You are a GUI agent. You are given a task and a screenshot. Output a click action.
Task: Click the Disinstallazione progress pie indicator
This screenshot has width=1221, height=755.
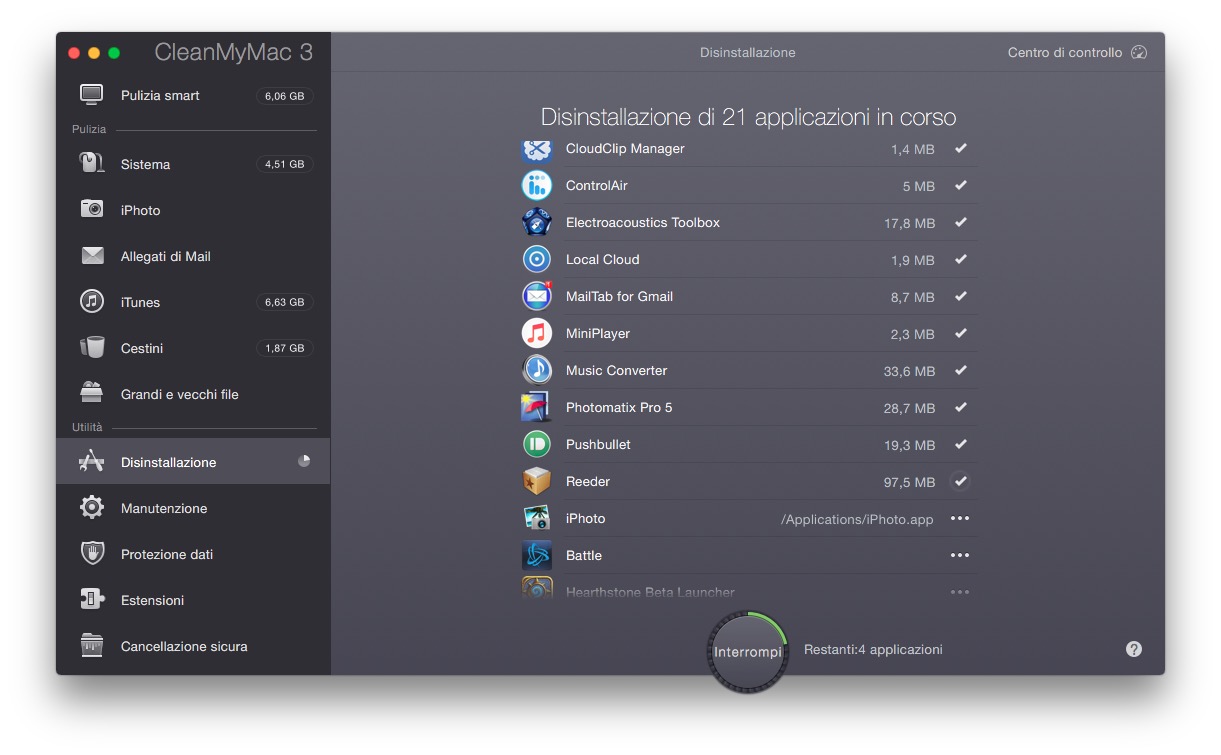(304, 461)
